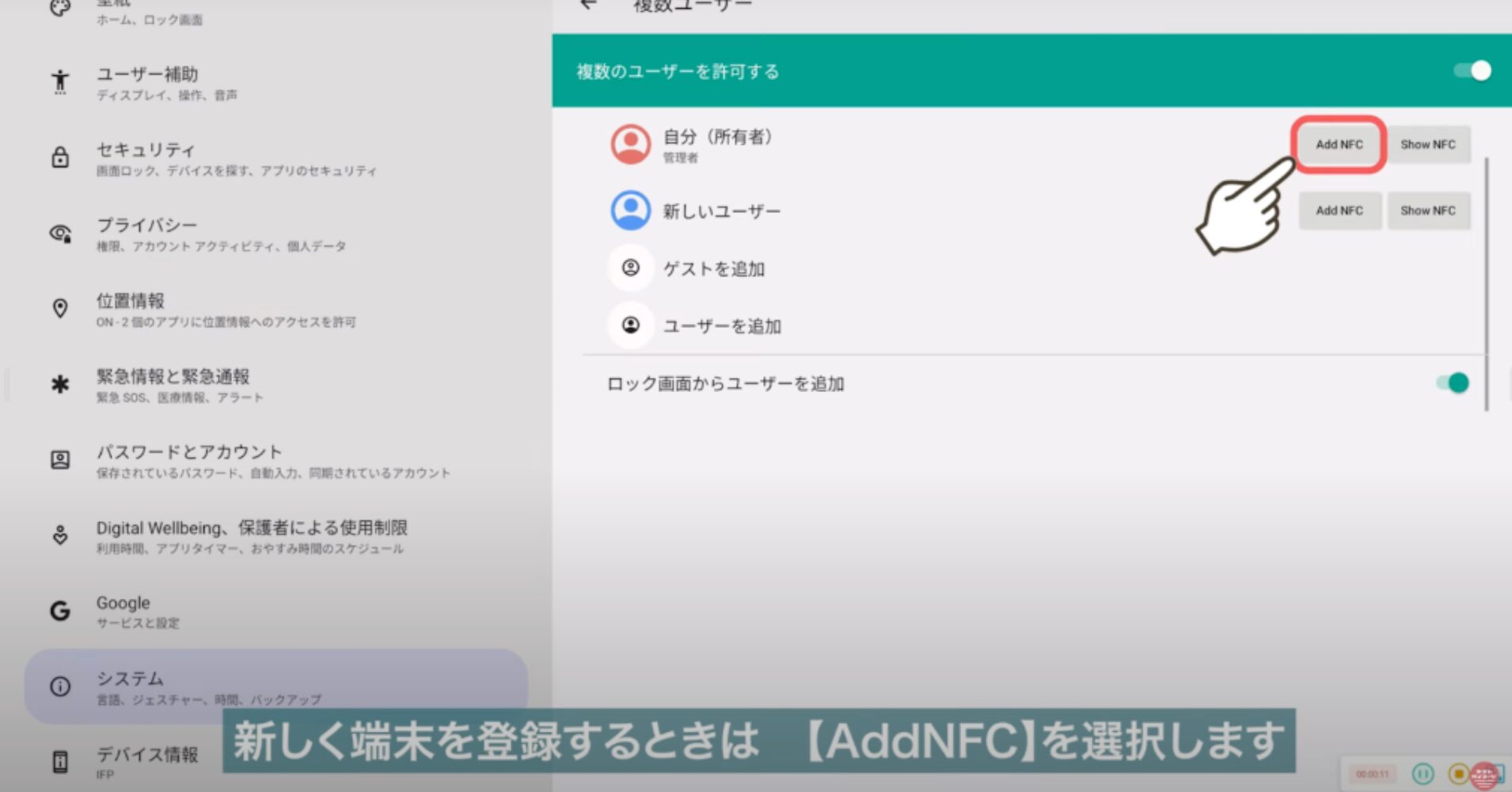The width and height of the screenshot is (1512, 792).
Task: Toggle 複数のユーザーを許可する switch
Action: (1472, 71)
